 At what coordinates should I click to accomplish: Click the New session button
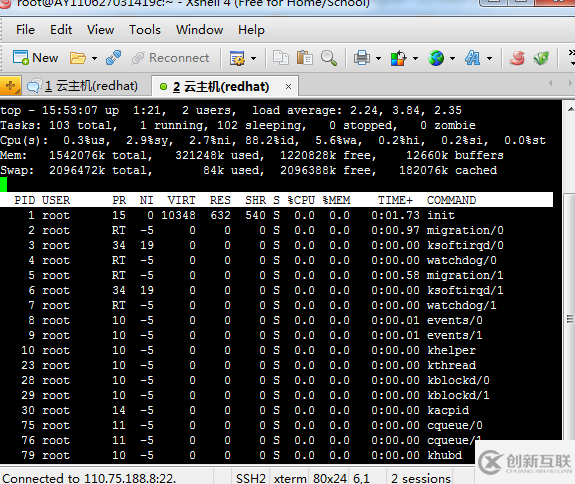pyautogui.click(x=36, y=58)
